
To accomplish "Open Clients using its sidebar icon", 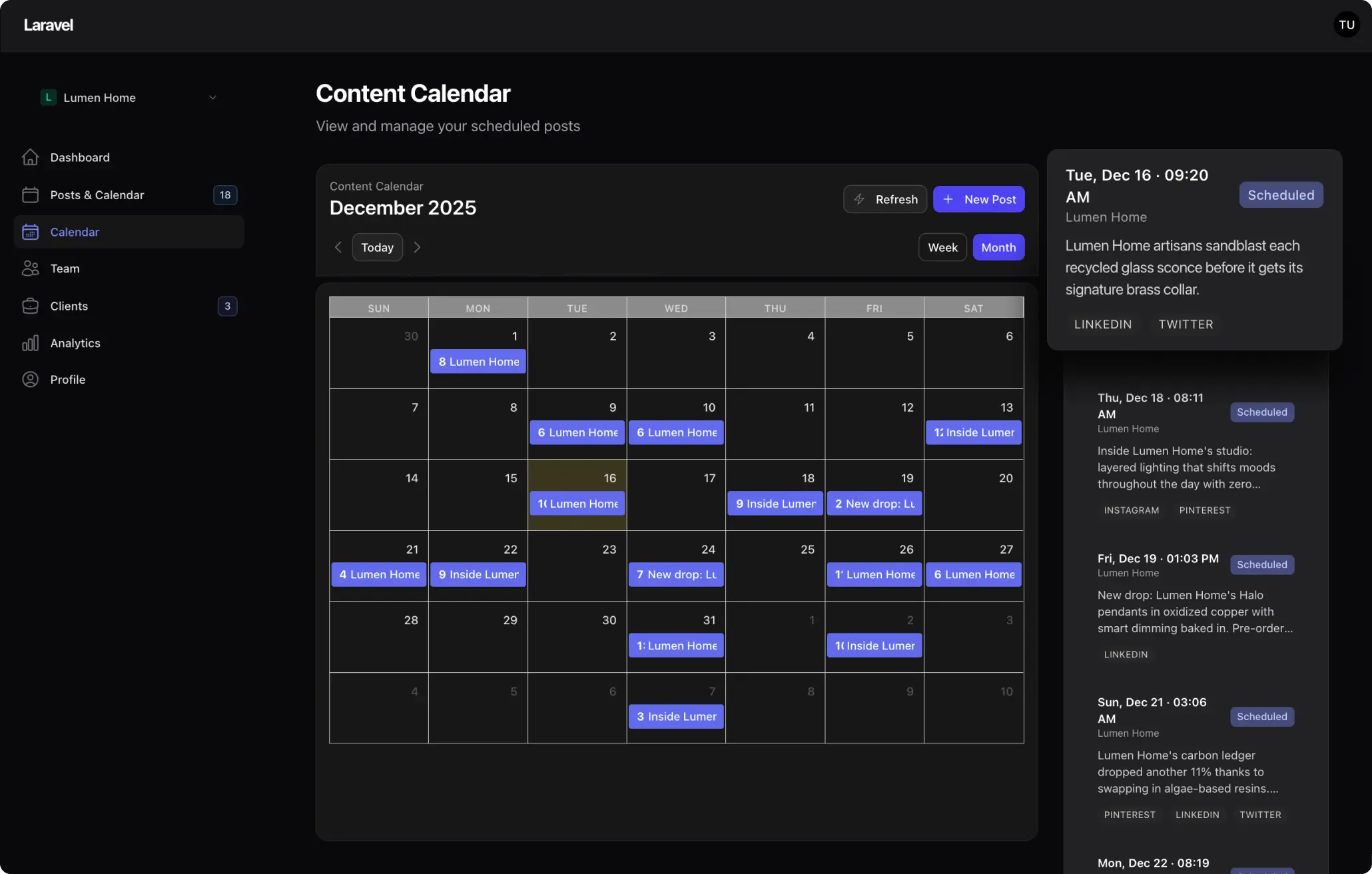I will (31, 306).
